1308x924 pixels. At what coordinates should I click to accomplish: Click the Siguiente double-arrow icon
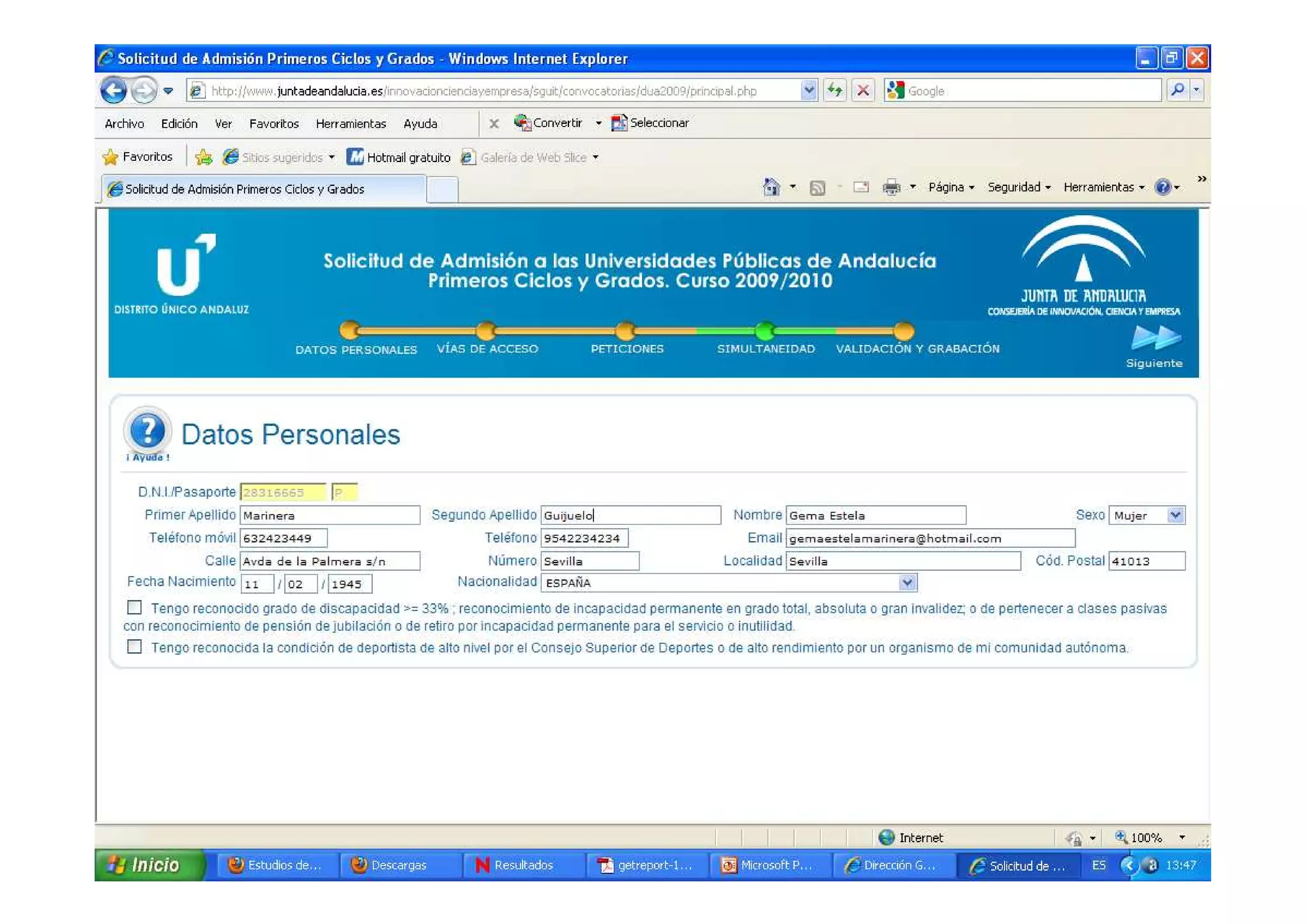pos(1155,338)
